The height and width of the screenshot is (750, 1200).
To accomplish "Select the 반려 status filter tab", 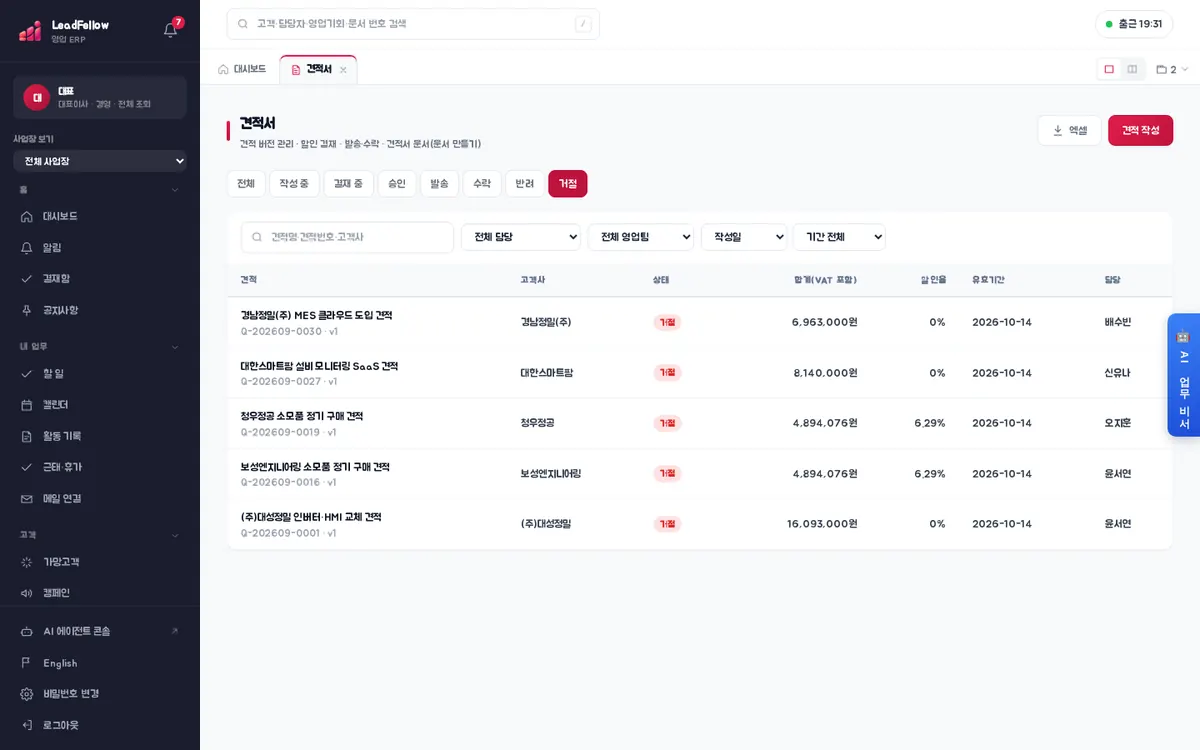I will (x=525, y=184).
